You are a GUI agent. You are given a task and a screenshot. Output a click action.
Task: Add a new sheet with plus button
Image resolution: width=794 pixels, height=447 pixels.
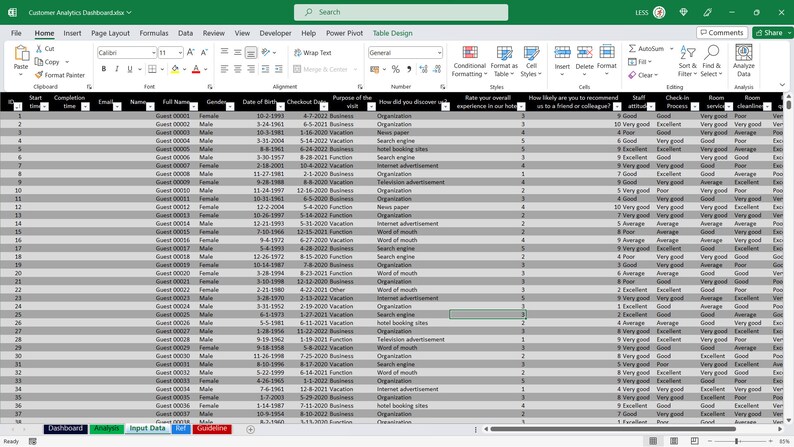pyautogui.click(x=250, y=429)
